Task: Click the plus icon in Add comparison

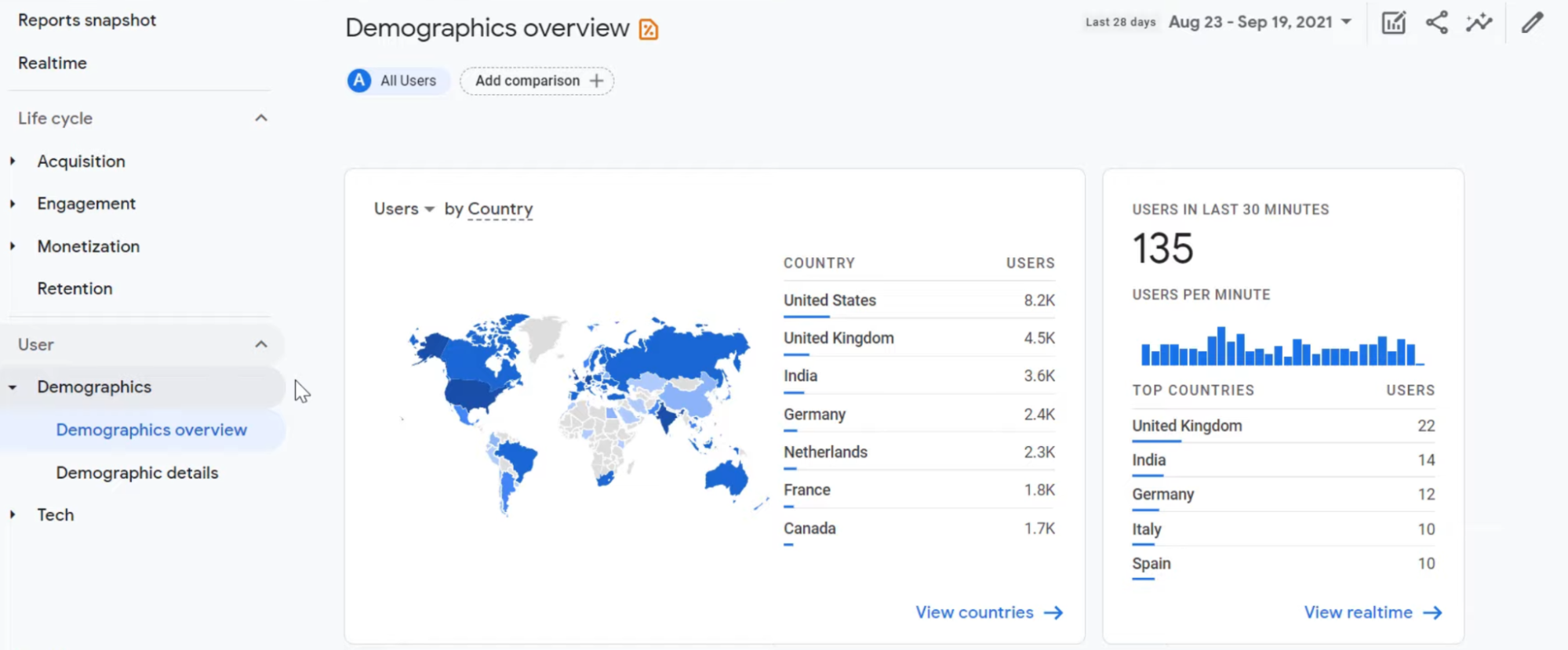Action: pyautogui.click(x=597, y=81)
